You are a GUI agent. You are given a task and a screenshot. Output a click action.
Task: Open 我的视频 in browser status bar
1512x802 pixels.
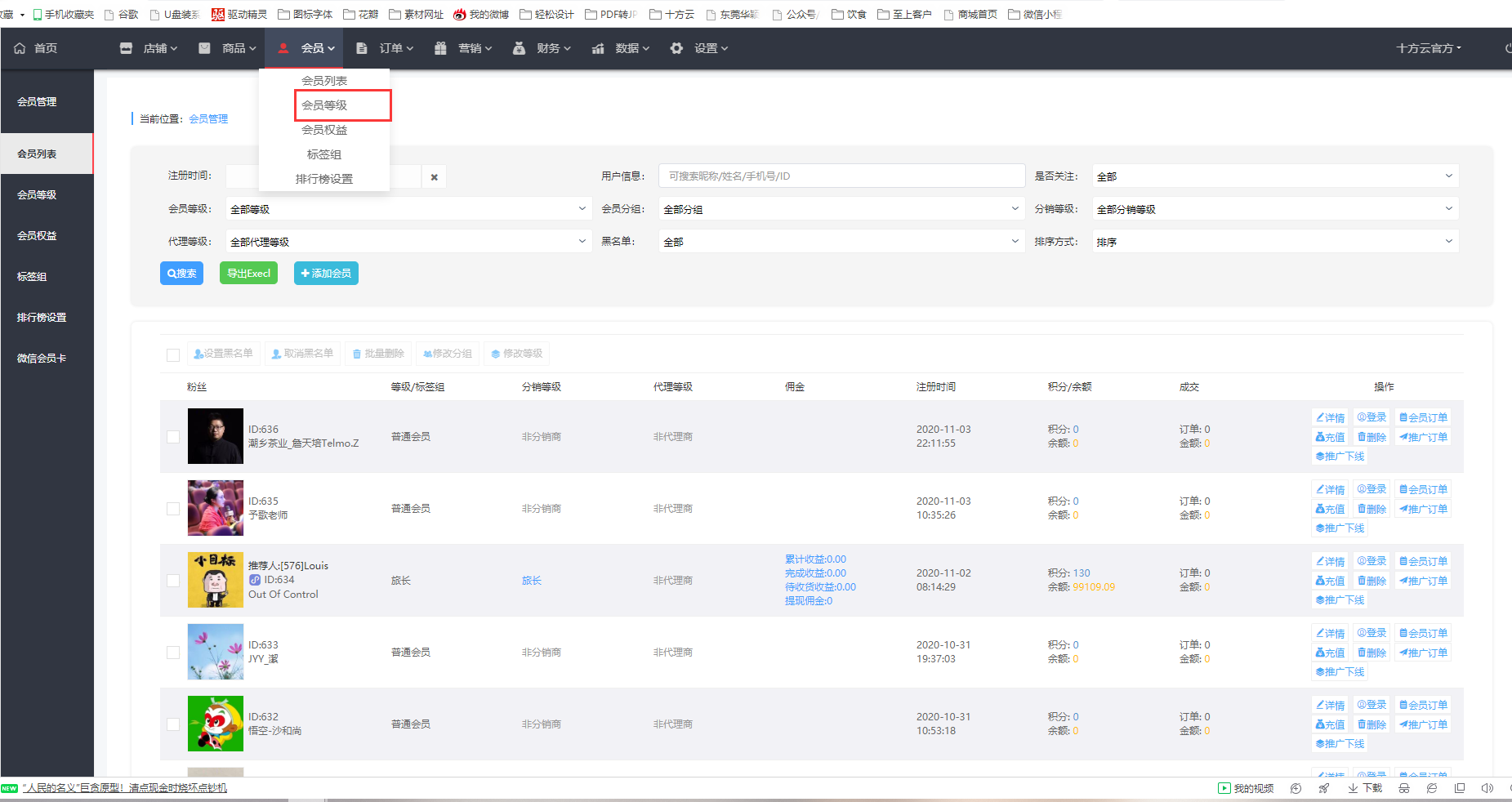click(x=1246, y=788)
